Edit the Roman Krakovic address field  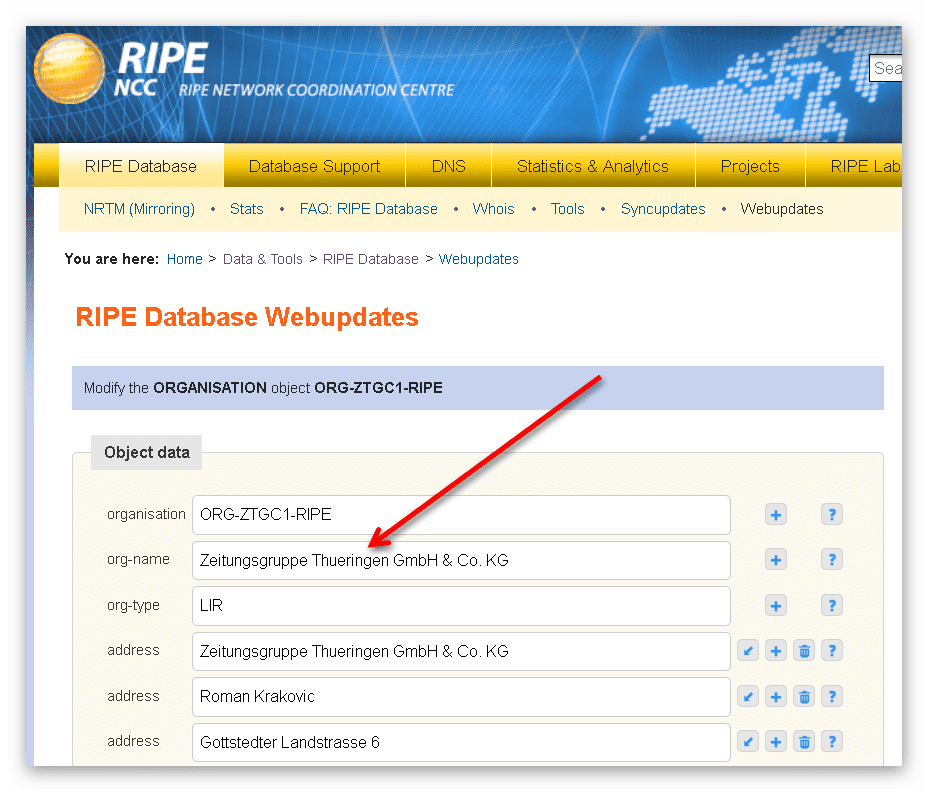[x=461, y=697]
